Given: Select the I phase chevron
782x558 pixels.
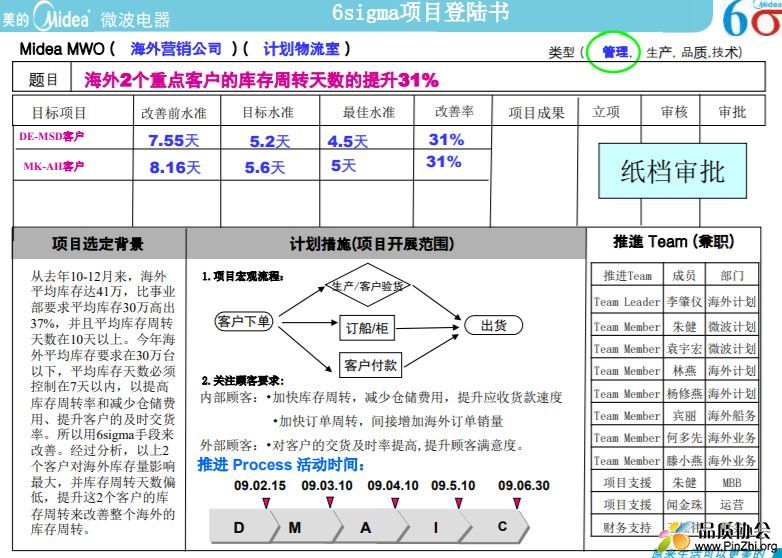Looking at the screenshot, I should click(435, 526).
